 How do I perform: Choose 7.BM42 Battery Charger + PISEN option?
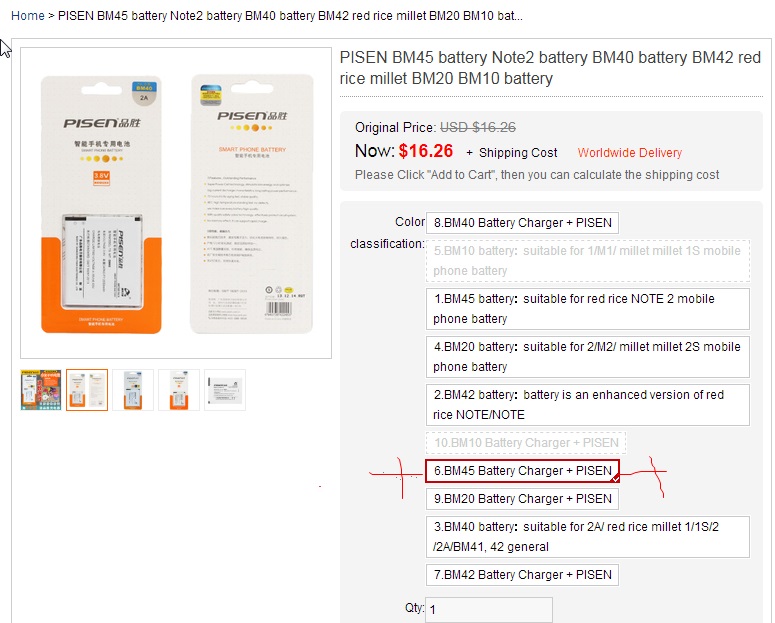[x=522, y=575]
